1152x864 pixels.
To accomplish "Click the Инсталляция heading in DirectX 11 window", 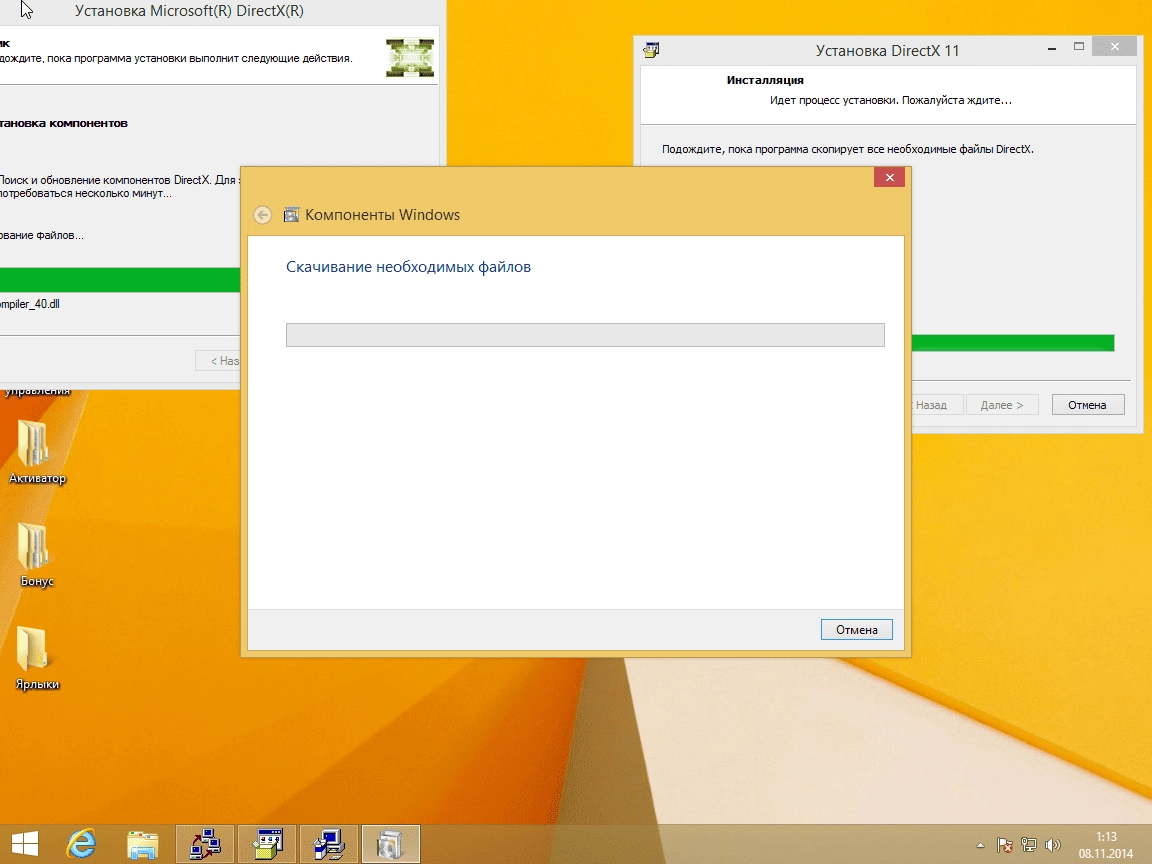I will pyautogui.click(x=765, y=80).
